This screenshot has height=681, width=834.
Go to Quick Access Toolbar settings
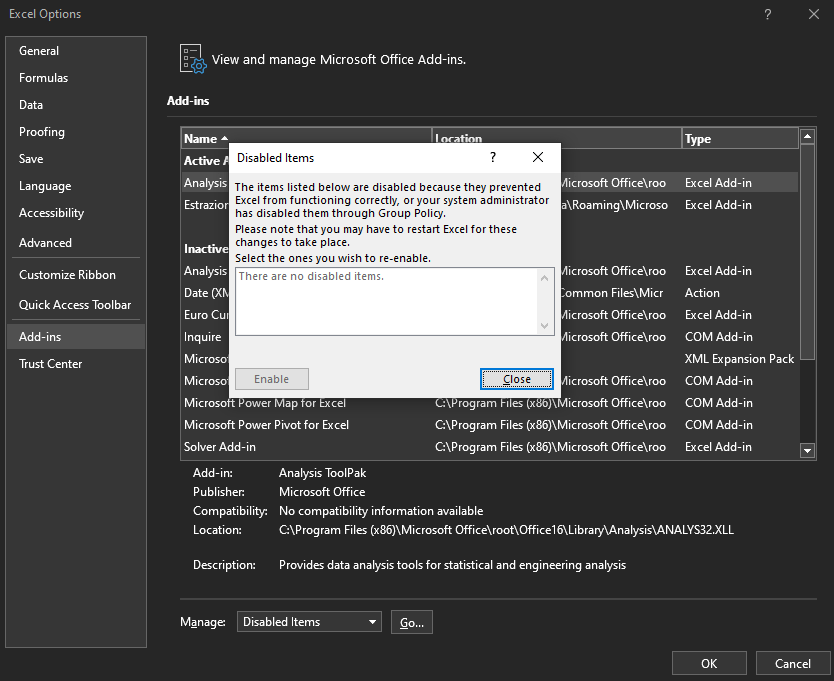[x=75, y=305]
